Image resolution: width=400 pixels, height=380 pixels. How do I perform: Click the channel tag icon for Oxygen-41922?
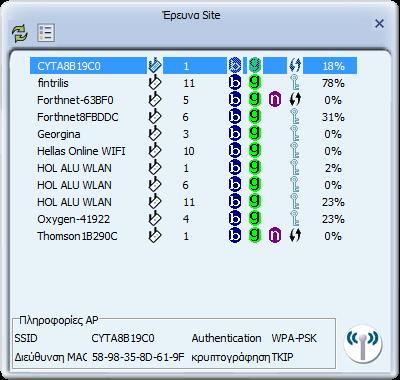point(155,219)
